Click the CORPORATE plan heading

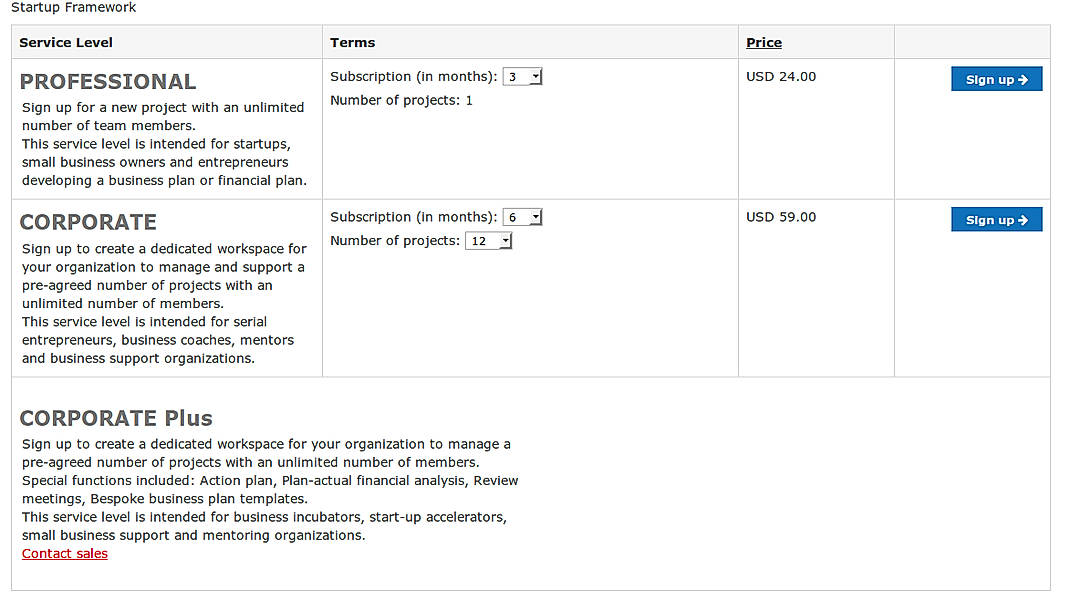[x=88, y=222]
